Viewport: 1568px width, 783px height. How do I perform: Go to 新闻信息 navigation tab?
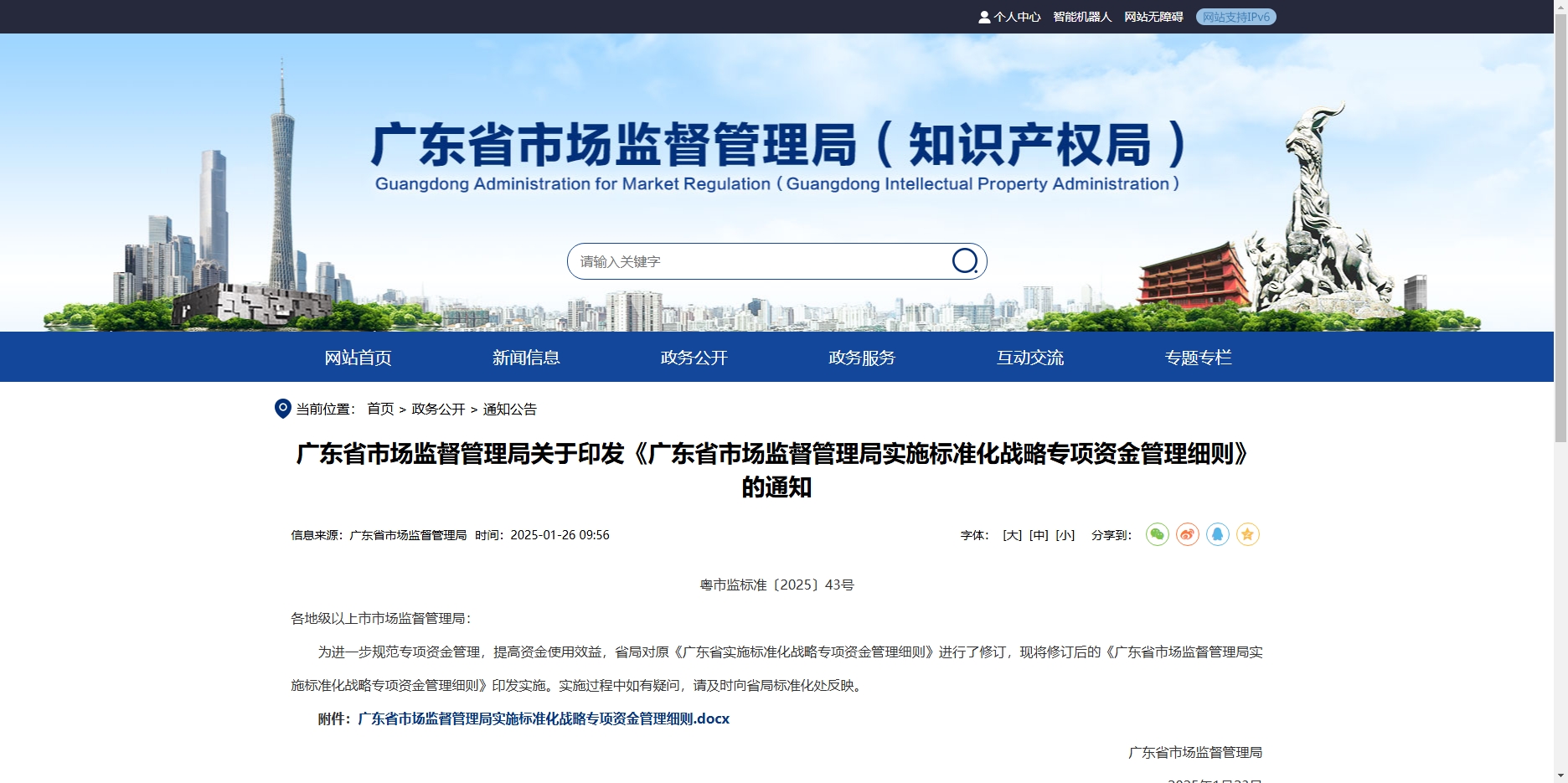coord(526,358)
